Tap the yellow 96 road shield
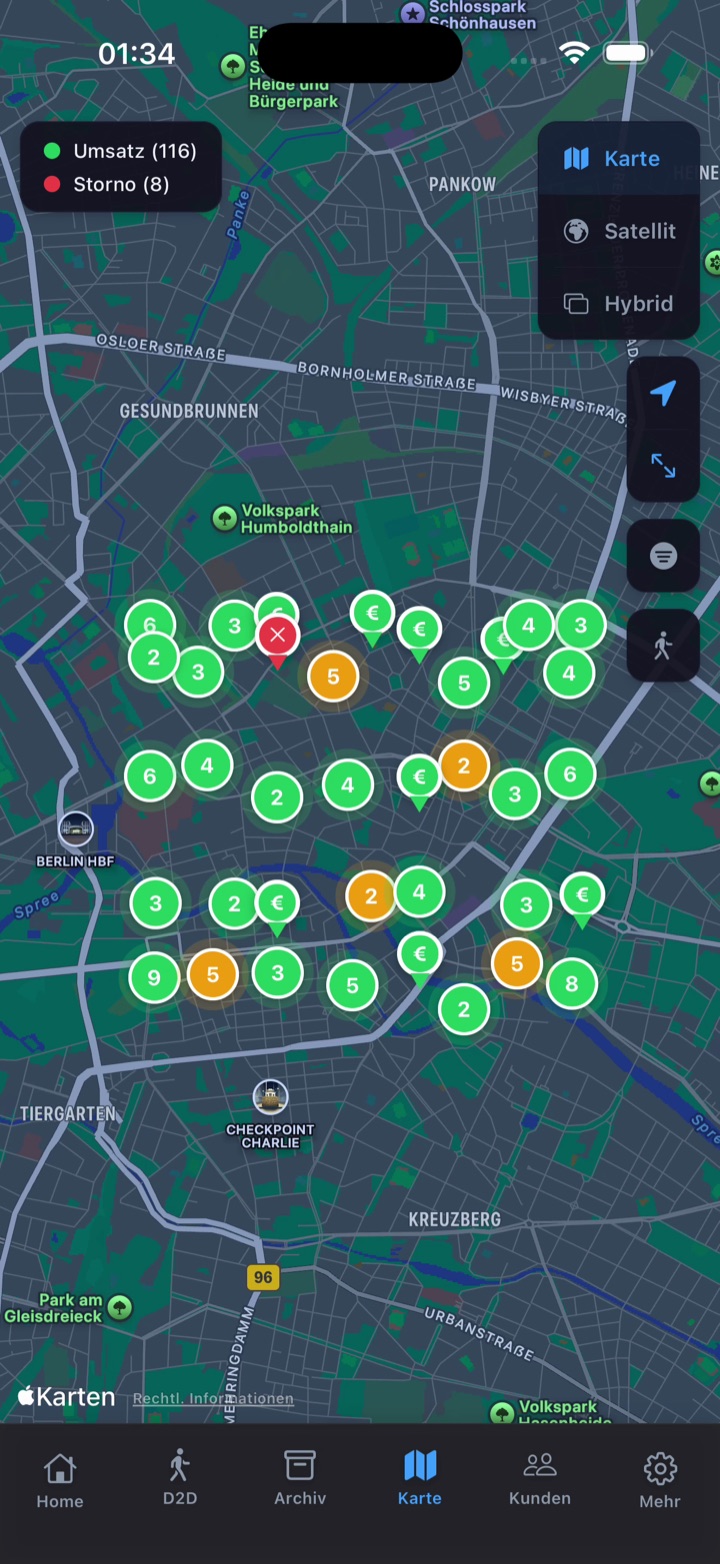The height and width of the screenshot is (1564, 720). [263, 1277]
